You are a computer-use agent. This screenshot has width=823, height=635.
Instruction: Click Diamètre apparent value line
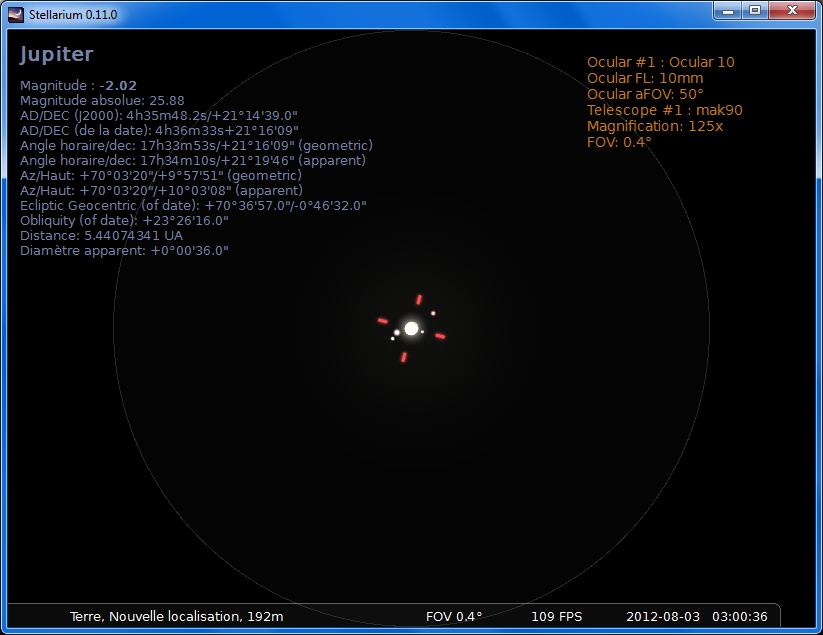(124, 250)
